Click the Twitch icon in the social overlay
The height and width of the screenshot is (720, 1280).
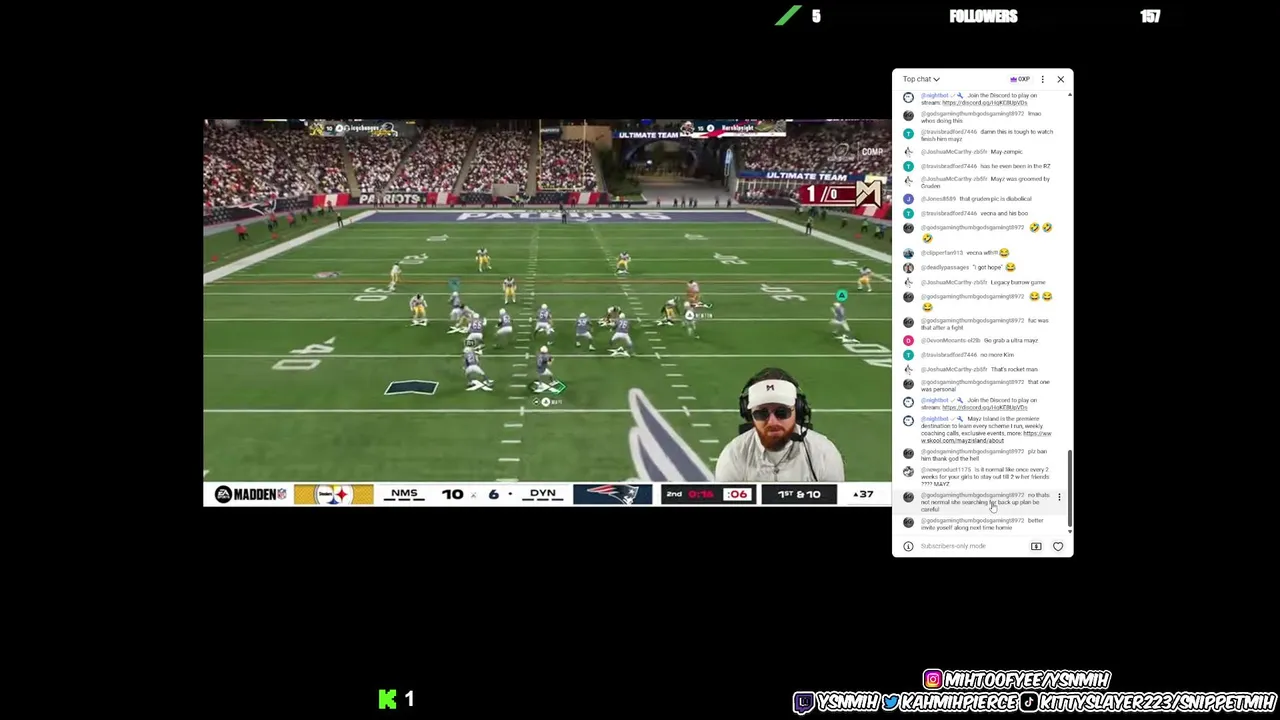point(804,703)
